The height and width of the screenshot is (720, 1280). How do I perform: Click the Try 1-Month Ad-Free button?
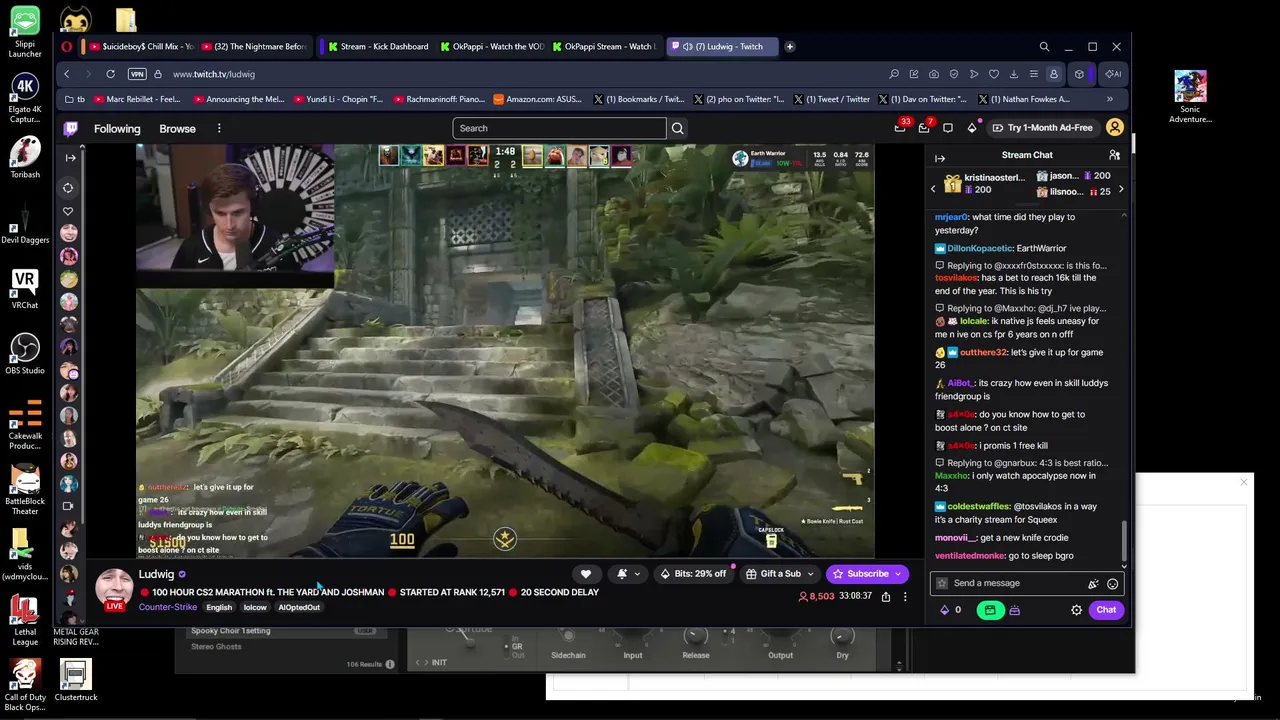pyautogui.click(x=1042, y=128)
